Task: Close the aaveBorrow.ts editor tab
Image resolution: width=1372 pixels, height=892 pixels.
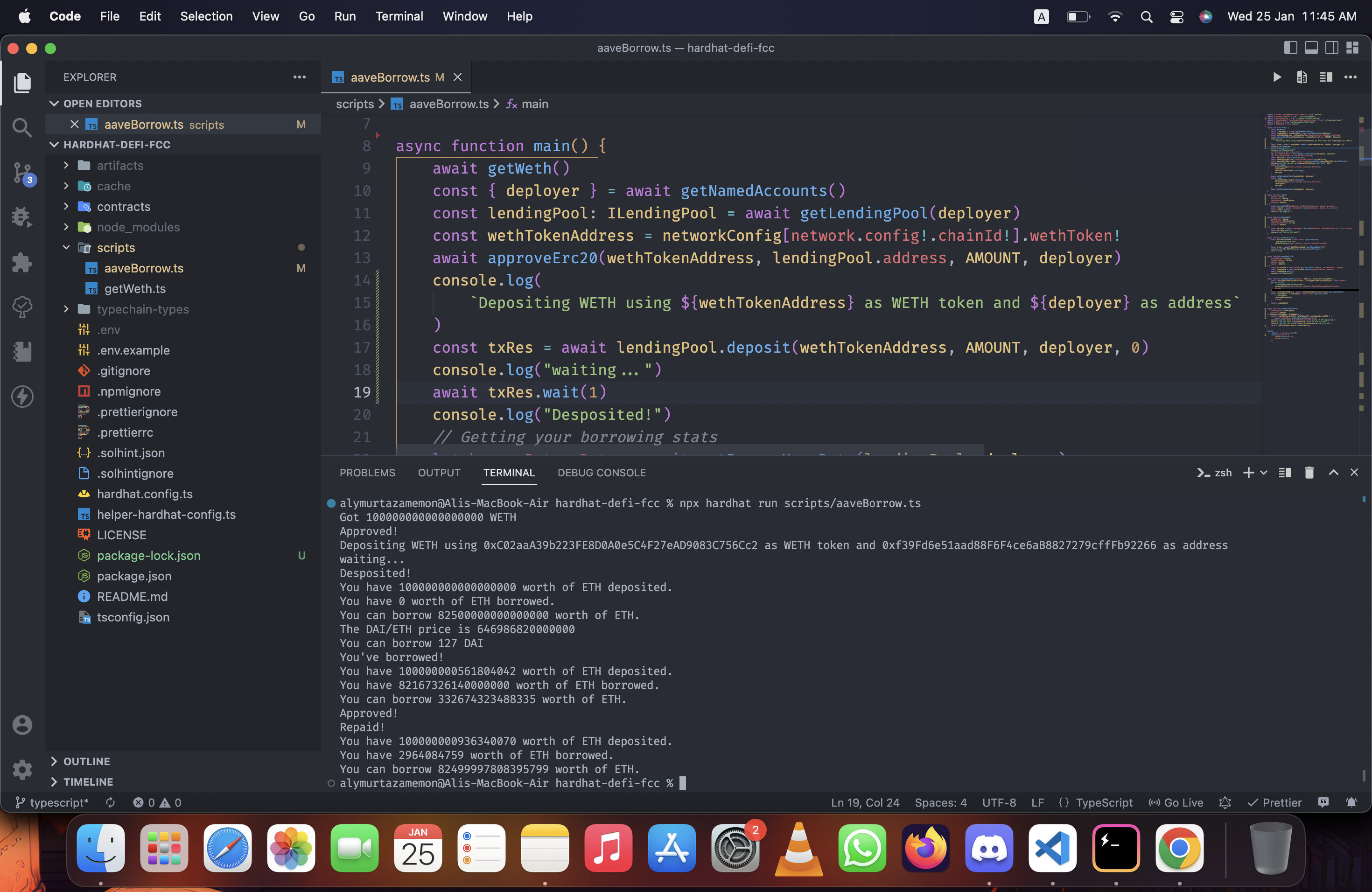Action: pyautogui.click(x=458, y=77)
